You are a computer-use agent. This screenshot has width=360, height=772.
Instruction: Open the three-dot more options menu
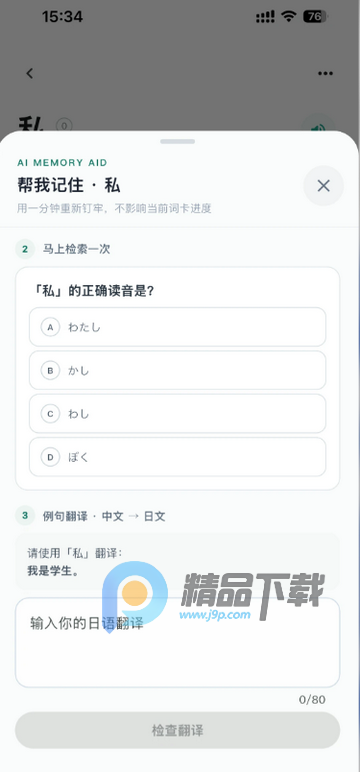click(x=325, y=73)
